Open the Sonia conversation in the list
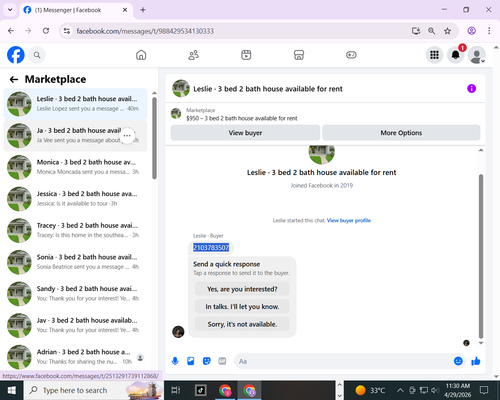 75,262
